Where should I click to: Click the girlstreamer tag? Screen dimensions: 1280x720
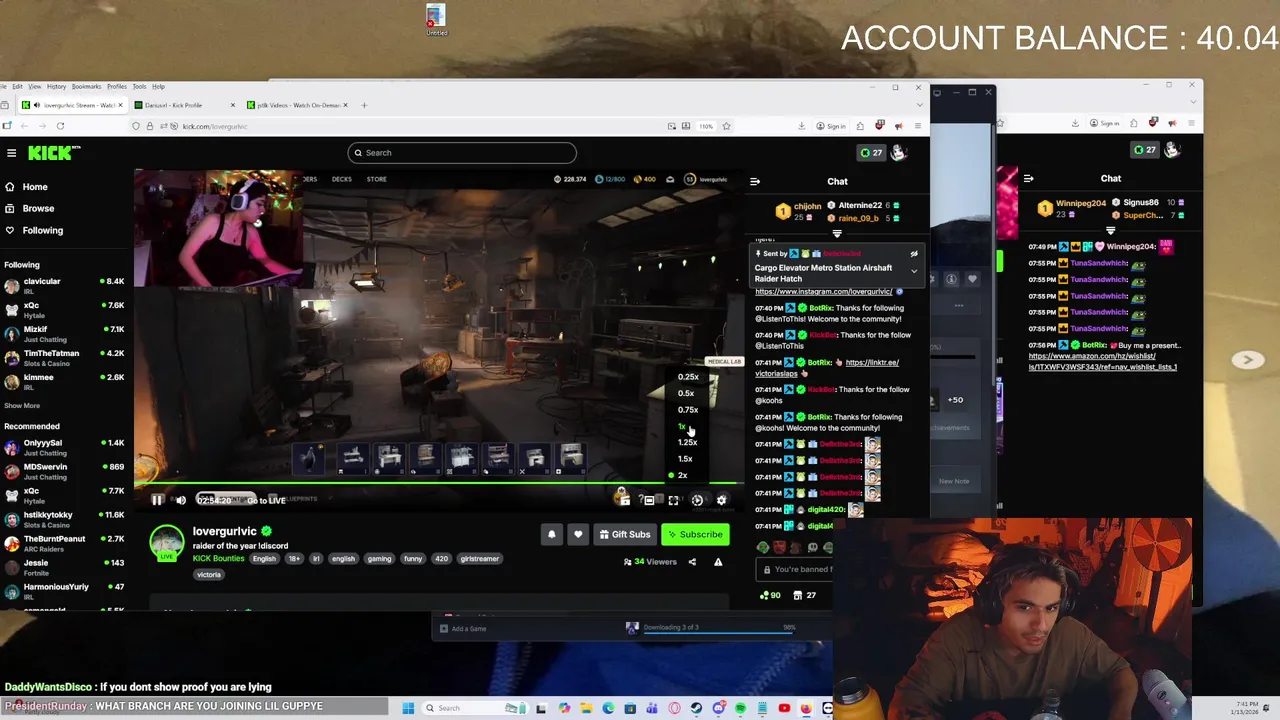[x=480, y=559]
